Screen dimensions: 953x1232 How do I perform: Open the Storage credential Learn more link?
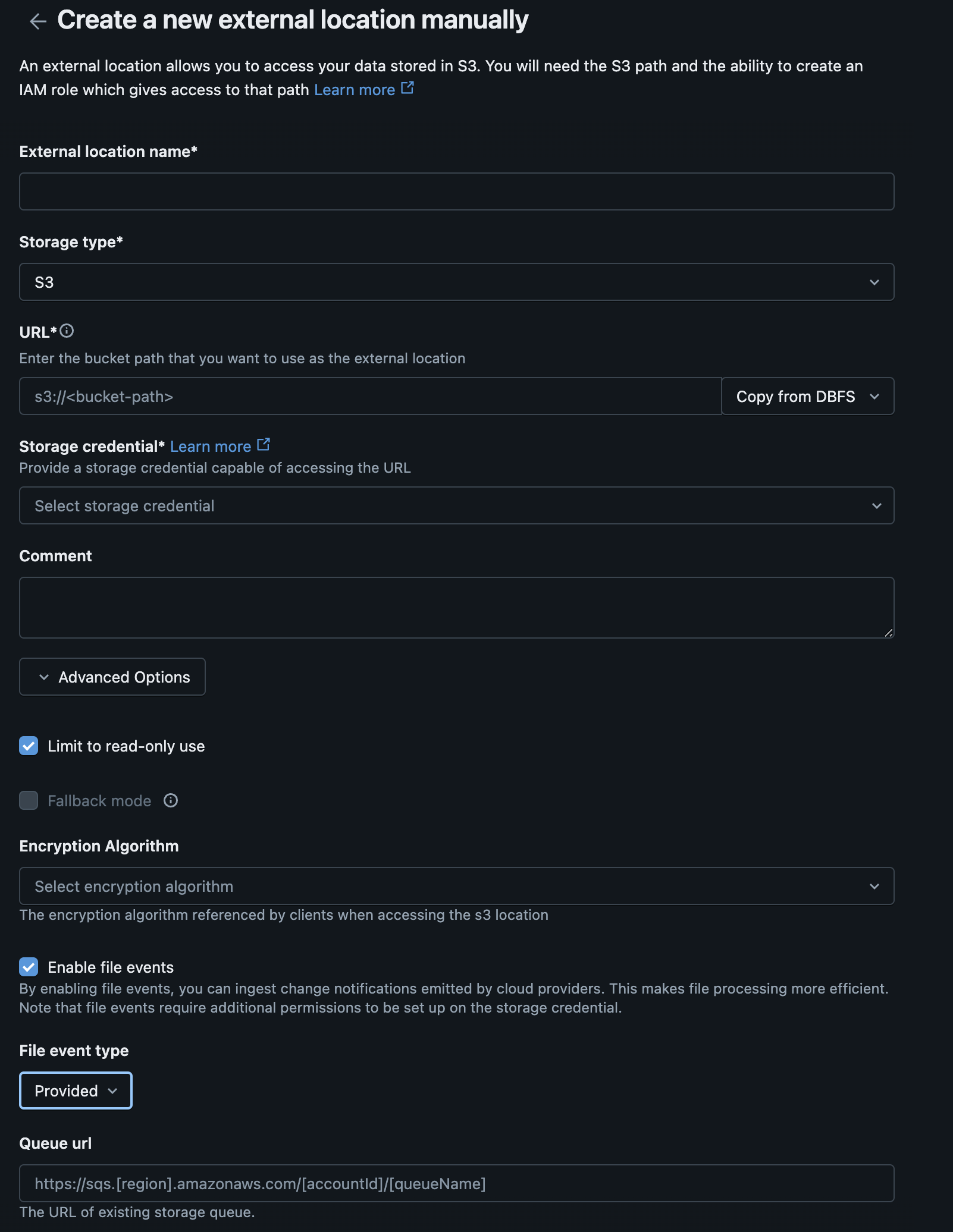(x=211, y=447)
